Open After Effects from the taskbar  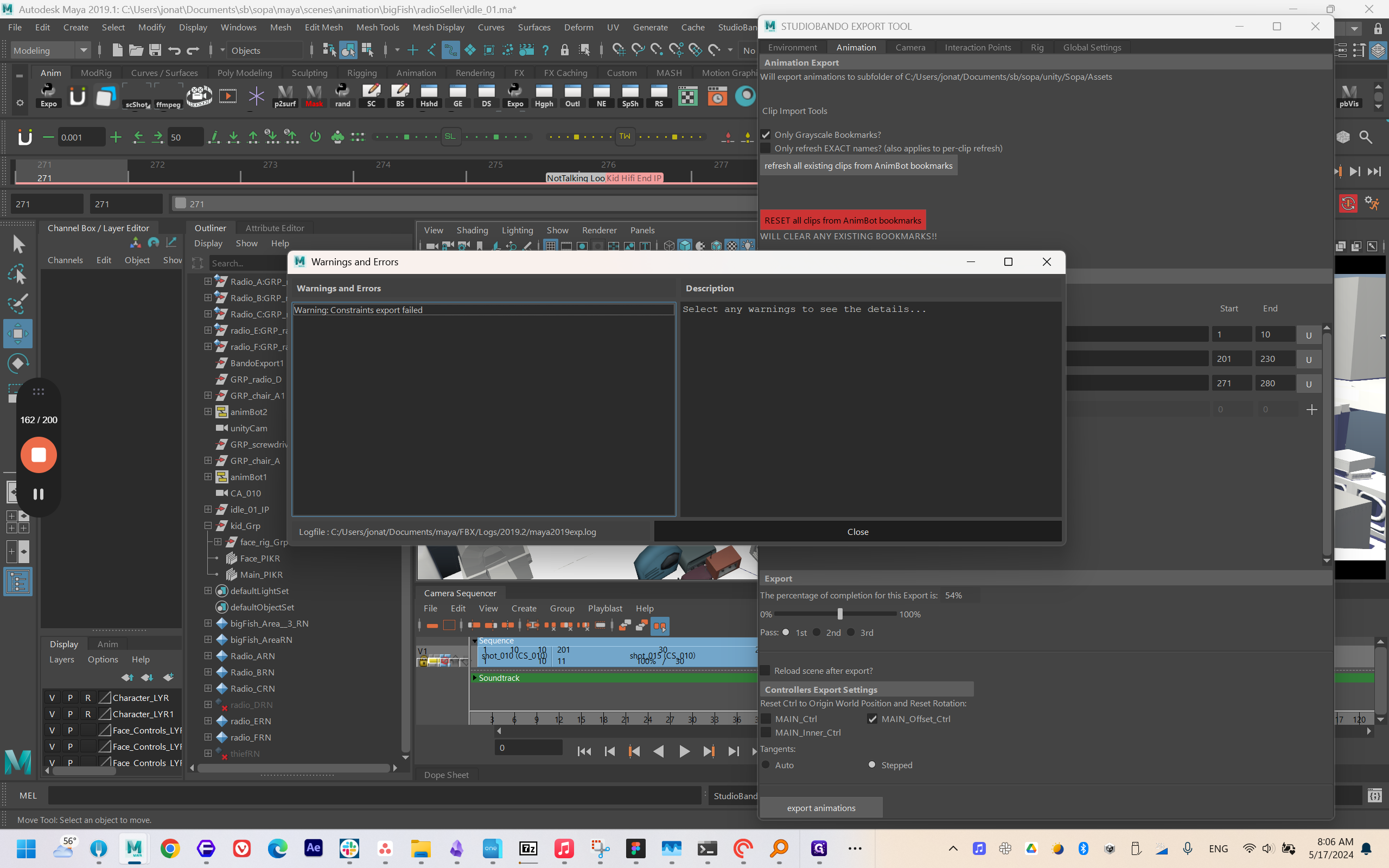point(314,848)
